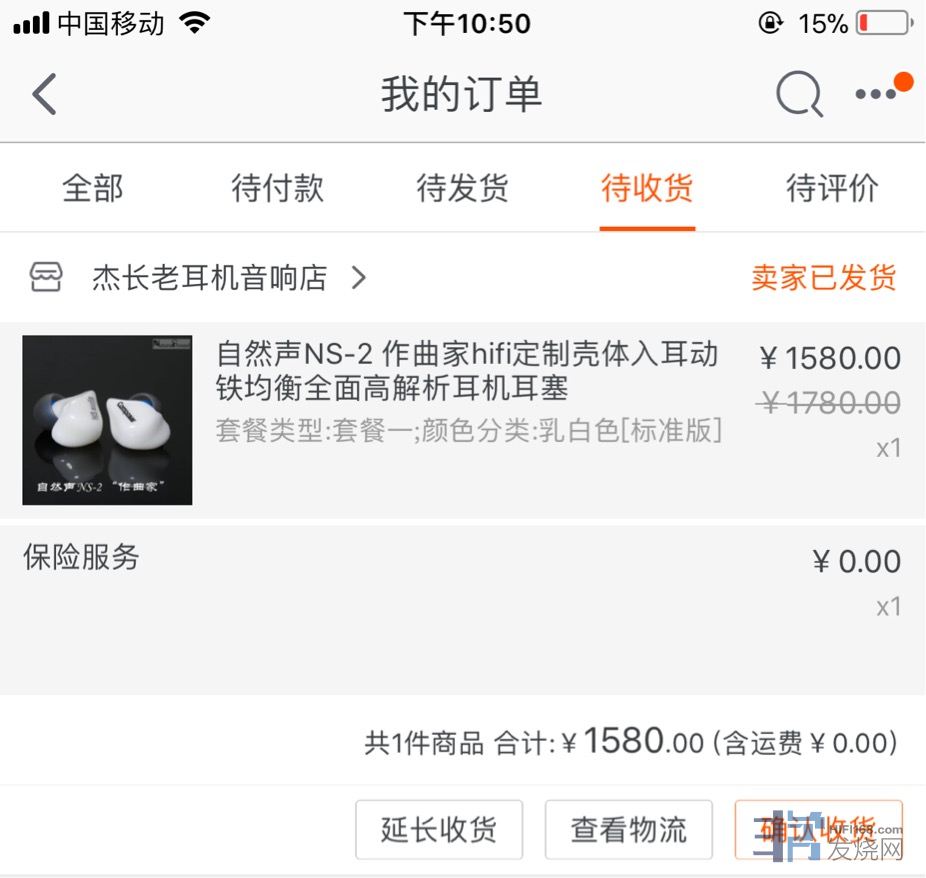Open the three-dot more menu

(x=876, y=94)
